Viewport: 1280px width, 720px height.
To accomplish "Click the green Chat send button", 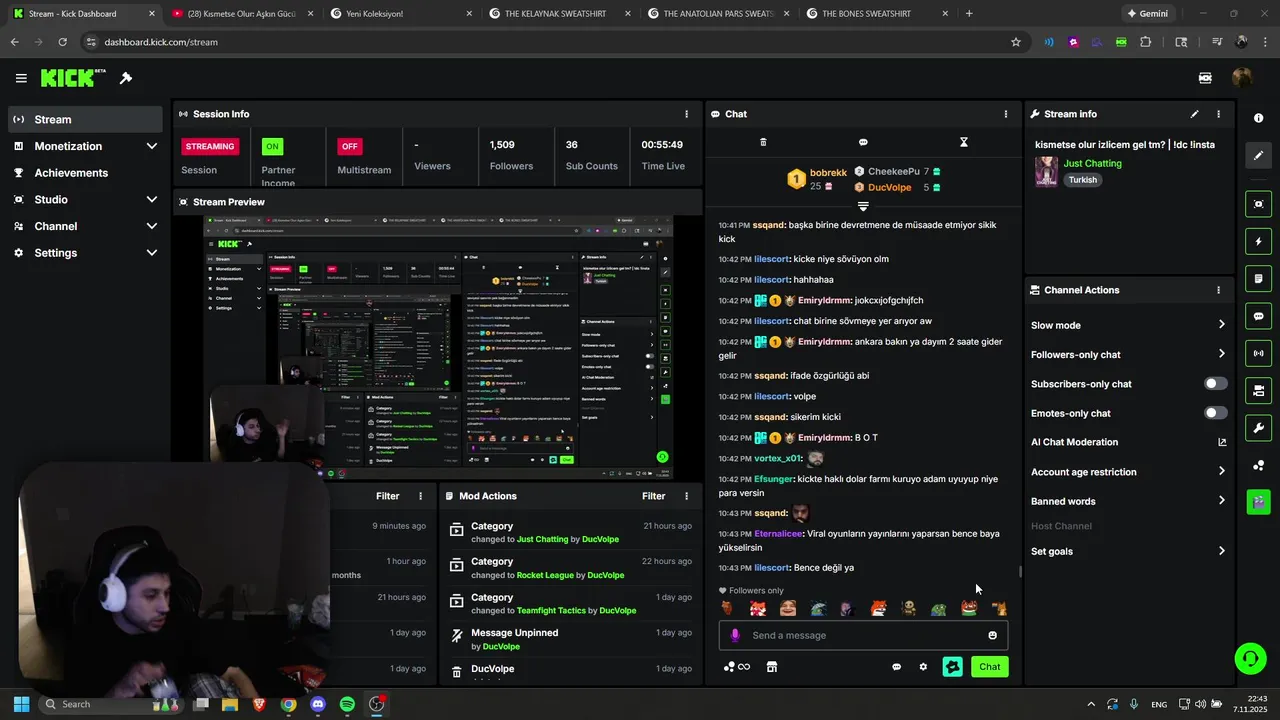I will 989,667.
